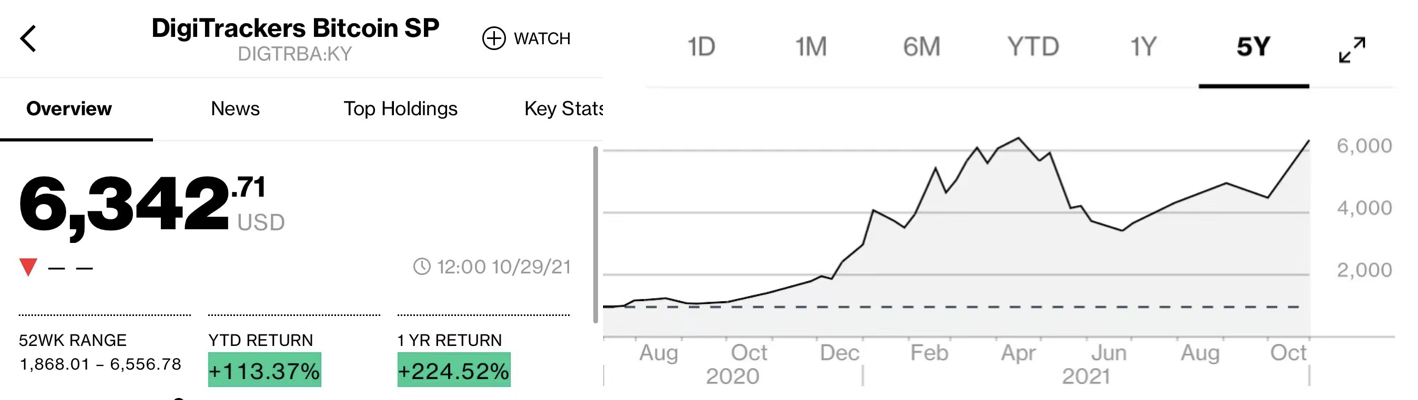Click the vertical scrollbar beside the overview
Viewport: 1418px width, 400px height.
point(597,235)
